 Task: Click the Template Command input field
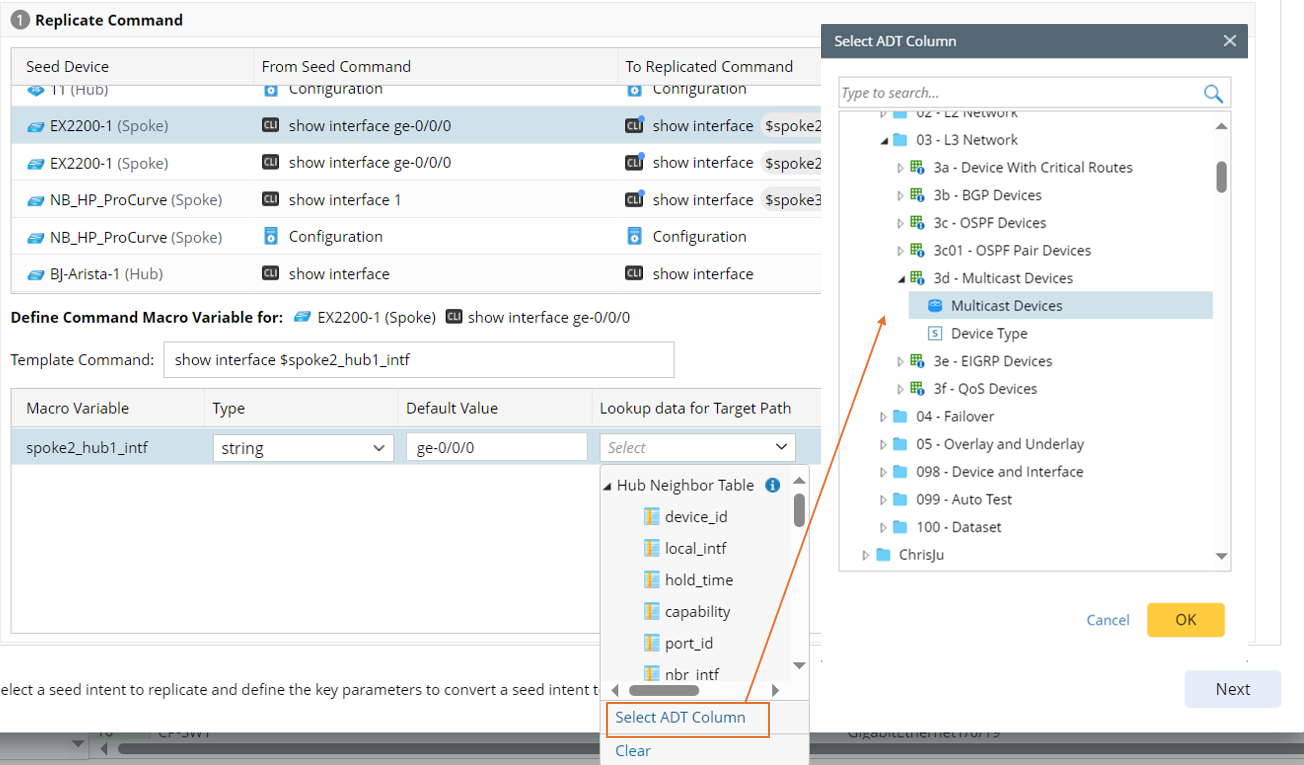pyautogui.click(x=418, y=360)
